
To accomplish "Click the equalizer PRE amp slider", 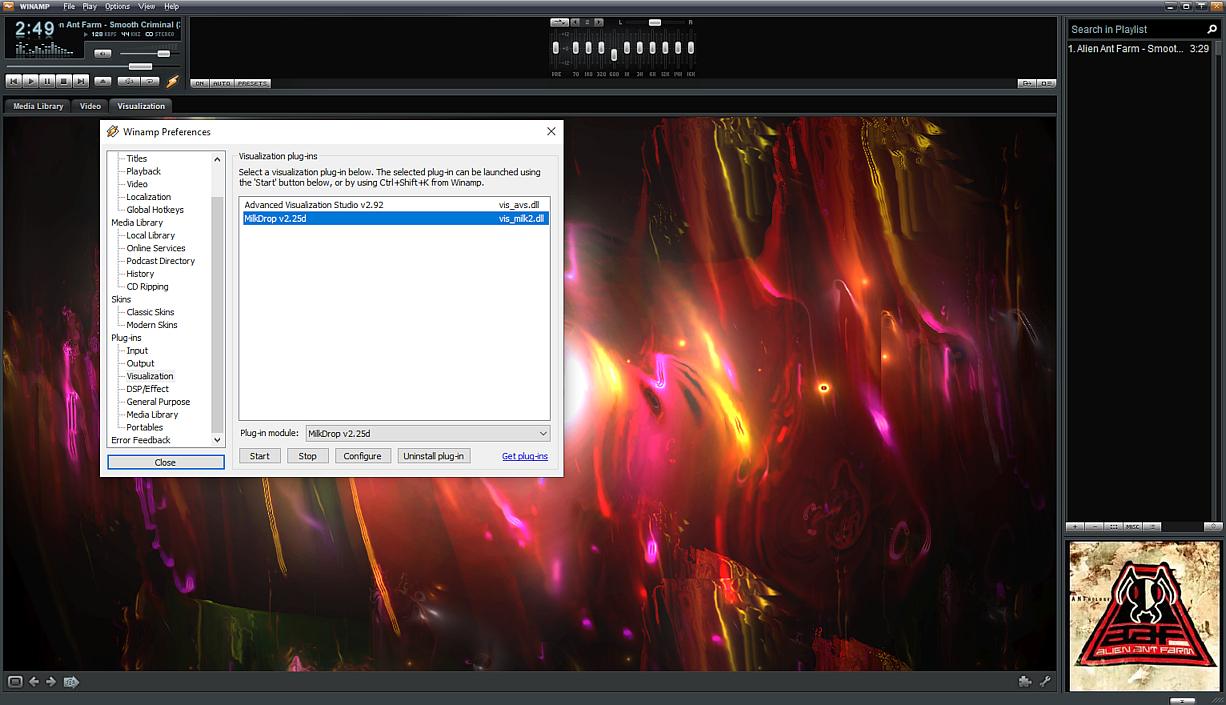I will [556, 48].
